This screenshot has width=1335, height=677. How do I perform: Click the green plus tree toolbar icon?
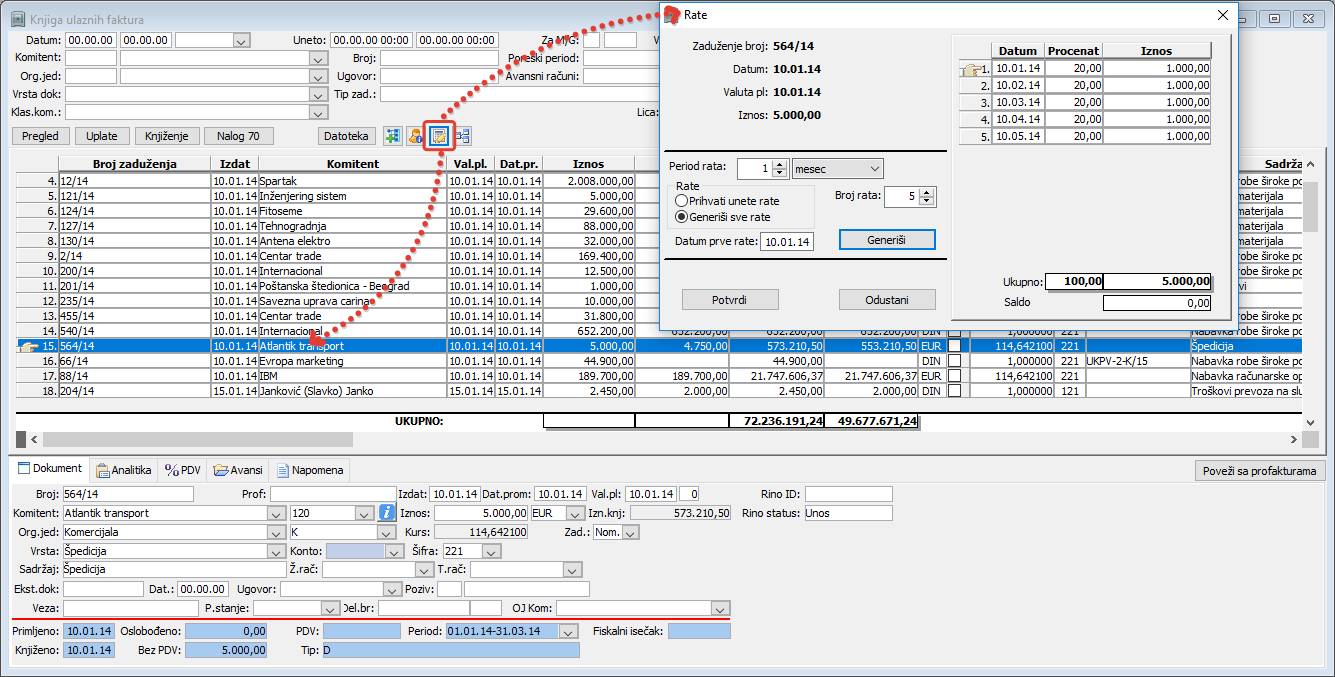pos(392,136)
